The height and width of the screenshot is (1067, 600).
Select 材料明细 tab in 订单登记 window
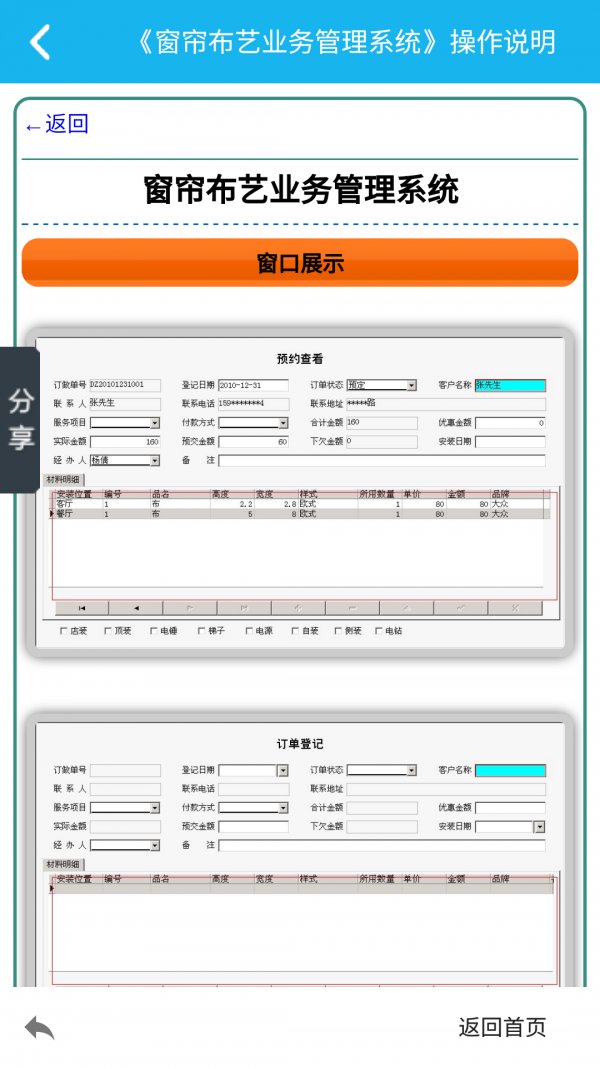tap(64, 865)
